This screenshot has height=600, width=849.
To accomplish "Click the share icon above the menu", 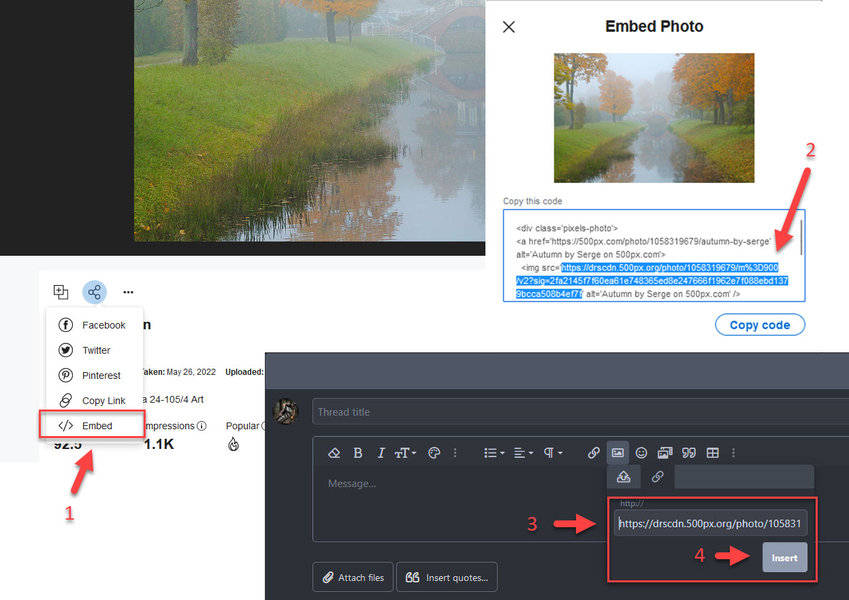I will click(94, 292).
